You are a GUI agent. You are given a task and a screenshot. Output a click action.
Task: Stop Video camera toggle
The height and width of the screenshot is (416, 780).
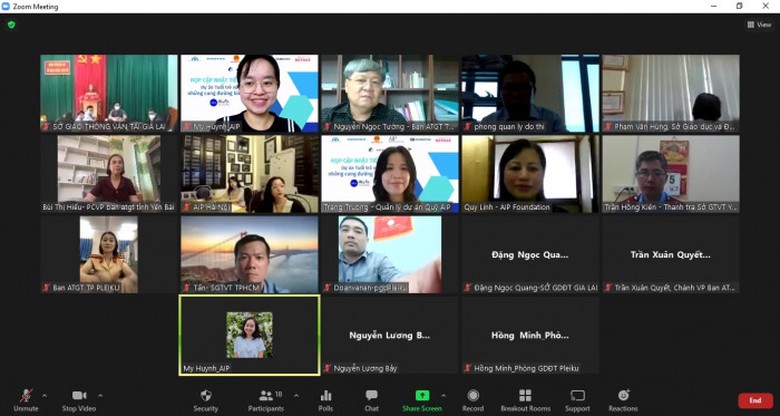[77, 399]
